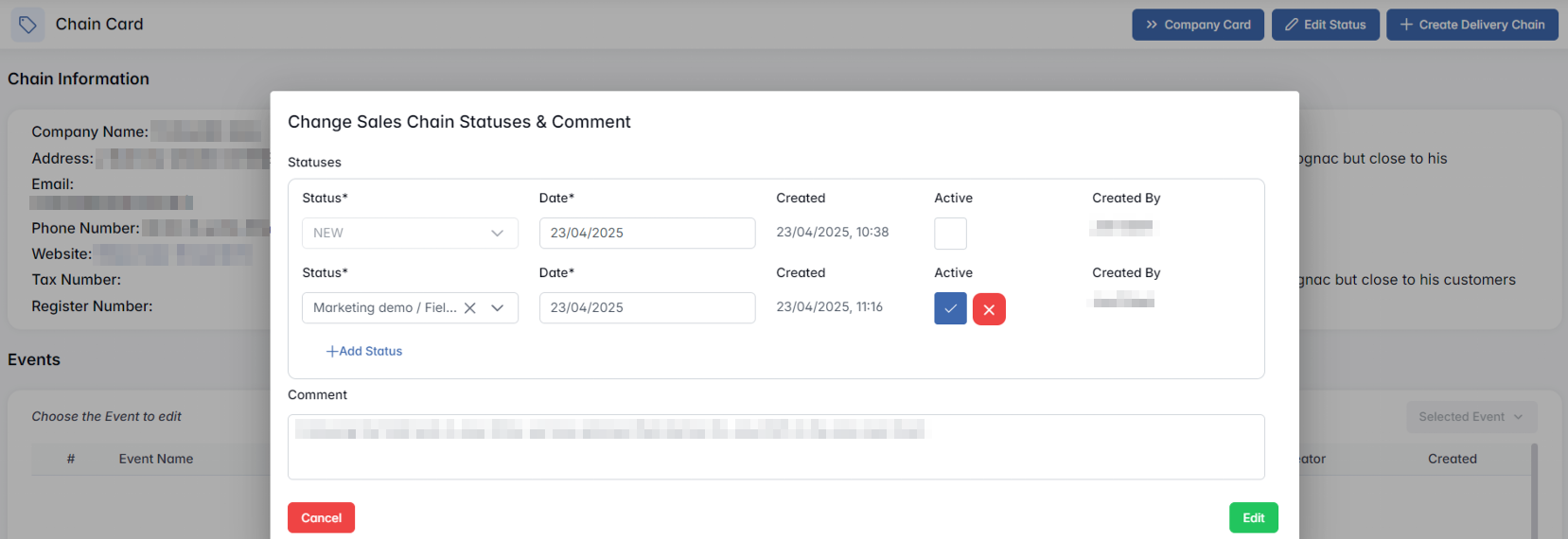1568x539 pixels.
Task: Open the Selected Event dropdown
Action: coord(1471,417)
